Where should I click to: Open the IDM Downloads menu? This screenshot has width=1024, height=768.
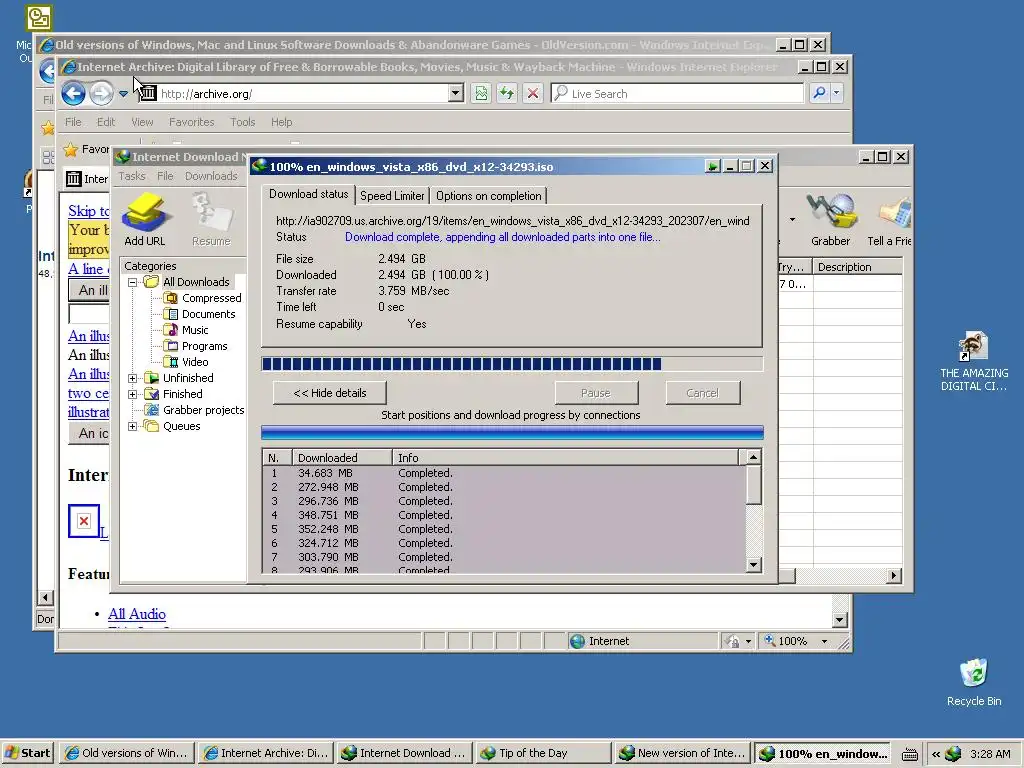[x=211, y=176]
